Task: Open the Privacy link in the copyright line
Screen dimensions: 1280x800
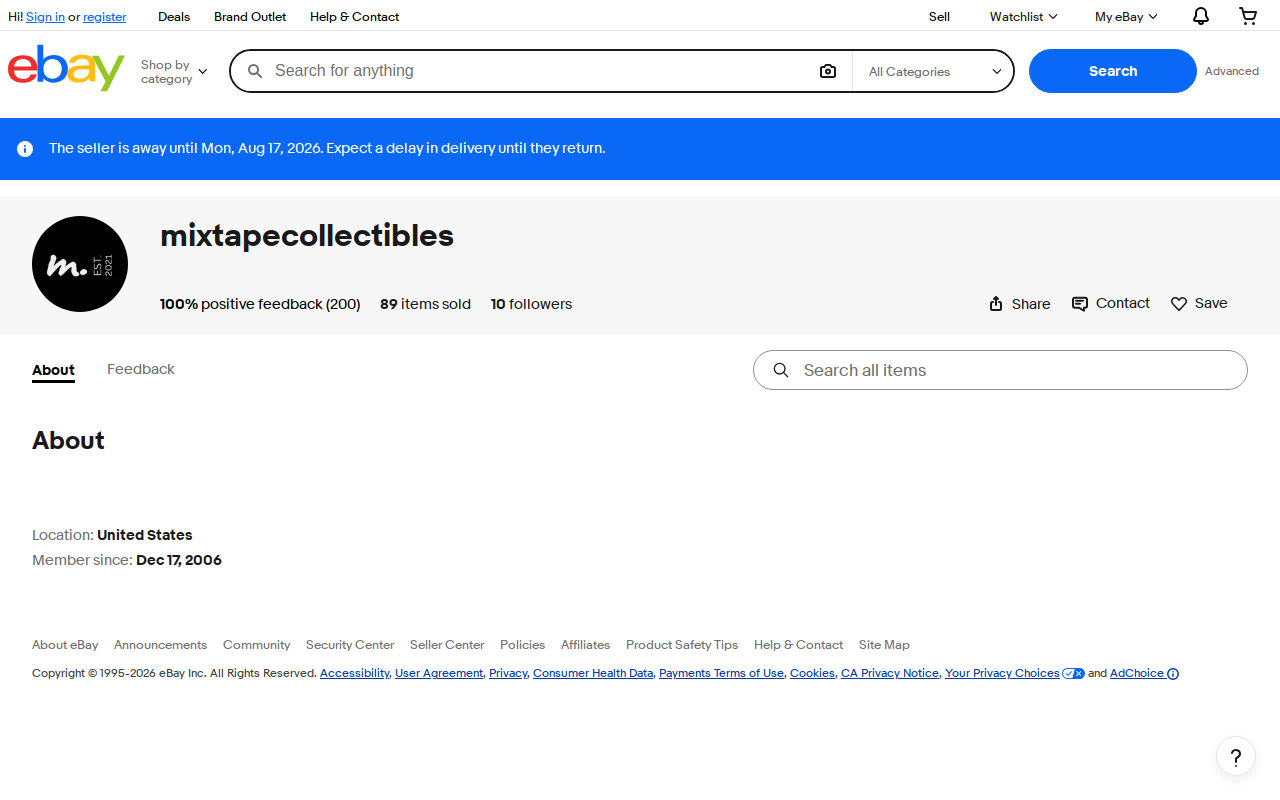Action: [x=508, y=674]
